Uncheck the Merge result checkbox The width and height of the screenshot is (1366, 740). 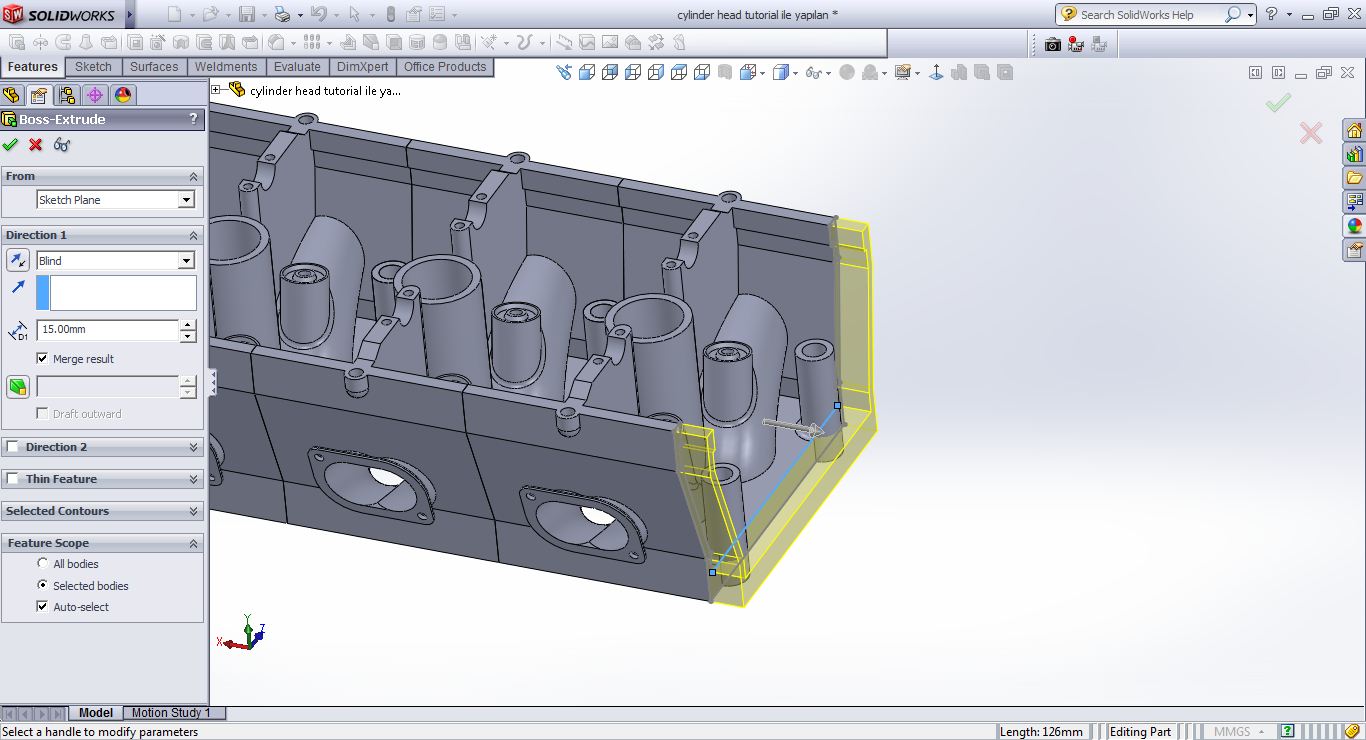42,358
